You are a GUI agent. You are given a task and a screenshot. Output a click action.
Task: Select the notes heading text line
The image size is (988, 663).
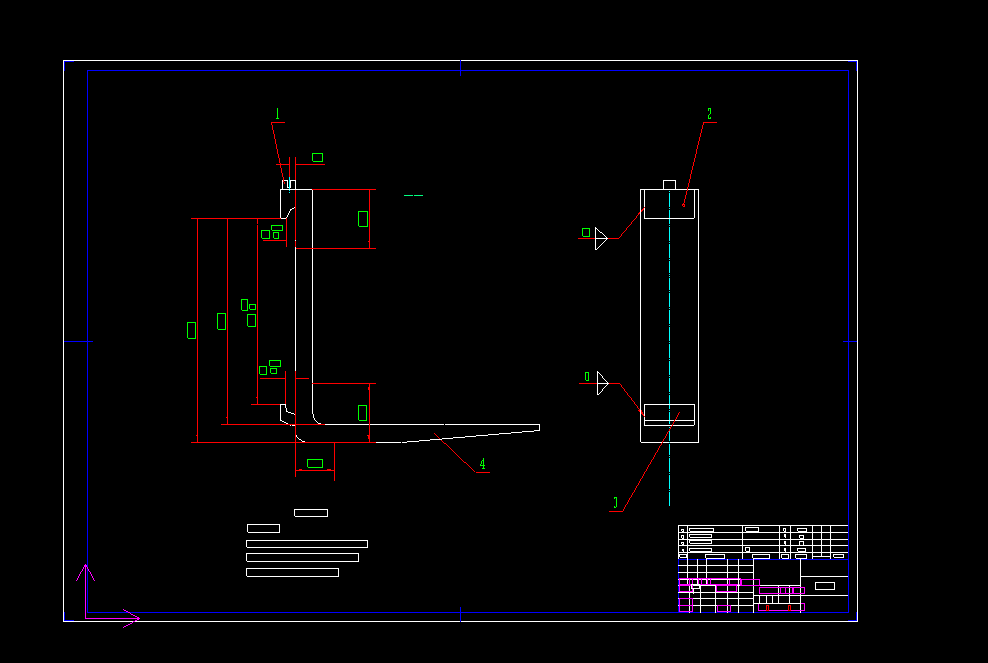pos(311,513)
